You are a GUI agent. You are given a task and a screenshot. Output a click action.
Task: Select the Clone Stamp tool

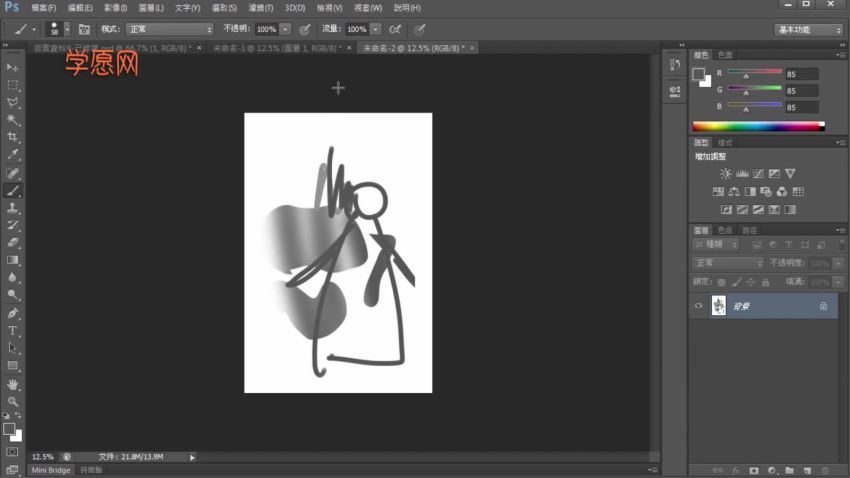(x=12, y=208)
